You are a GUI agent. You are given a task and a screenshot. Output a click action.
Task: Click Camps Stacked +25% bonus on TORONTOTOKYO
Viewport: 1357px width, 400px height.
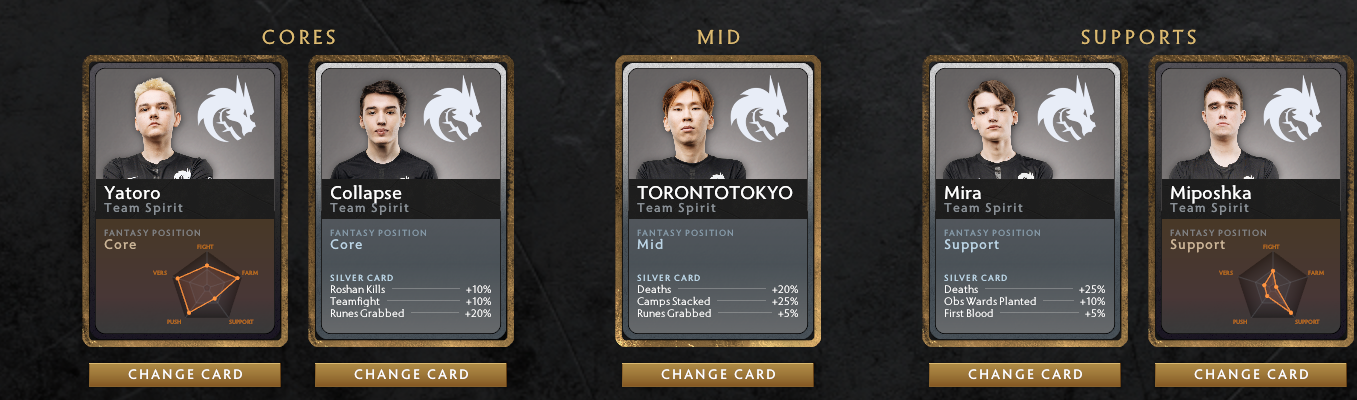point(718,301)
